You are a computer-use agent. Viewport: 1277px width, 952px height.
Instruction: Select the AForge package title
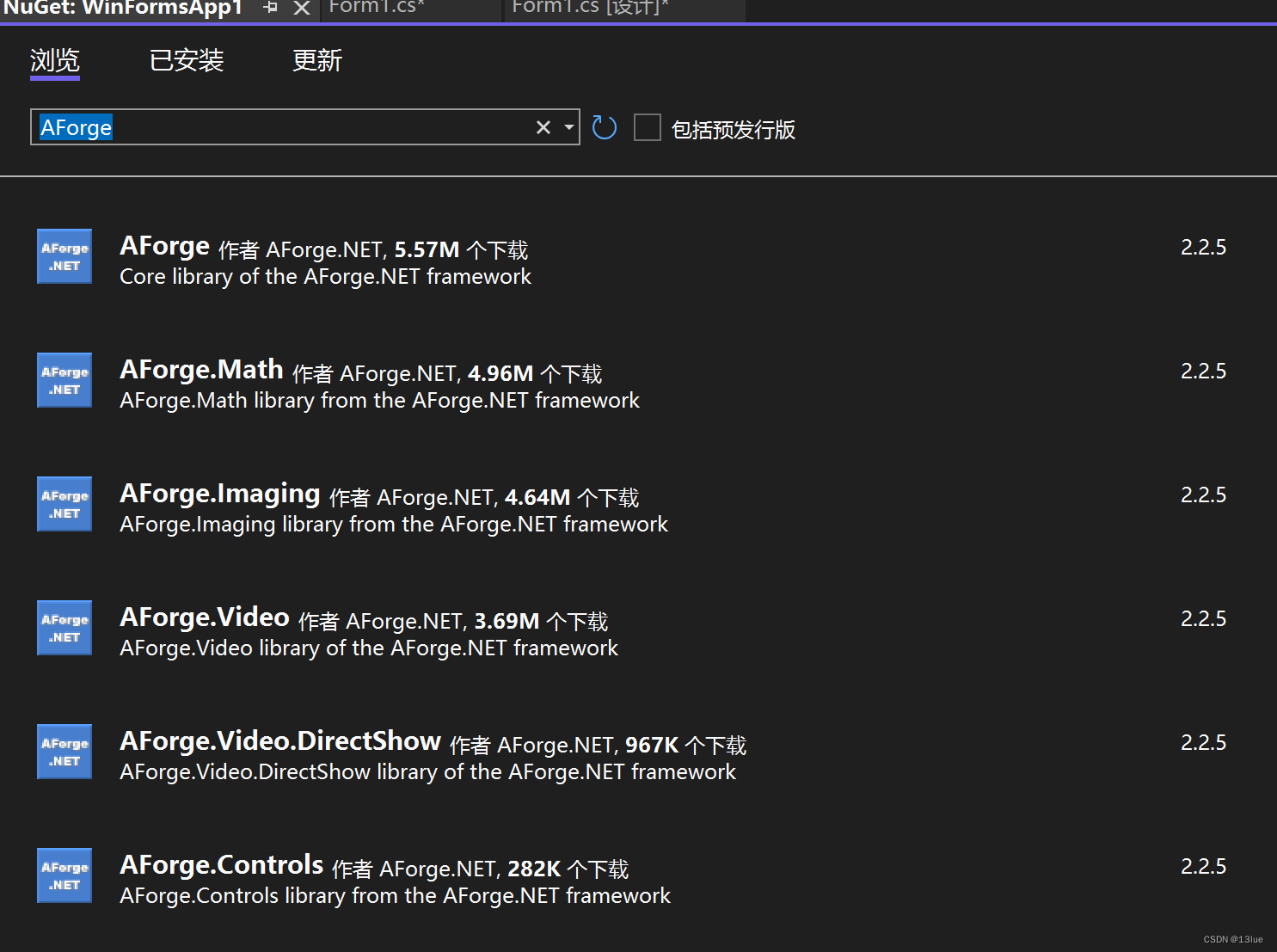pyautogui.click(x=164, y=246)
